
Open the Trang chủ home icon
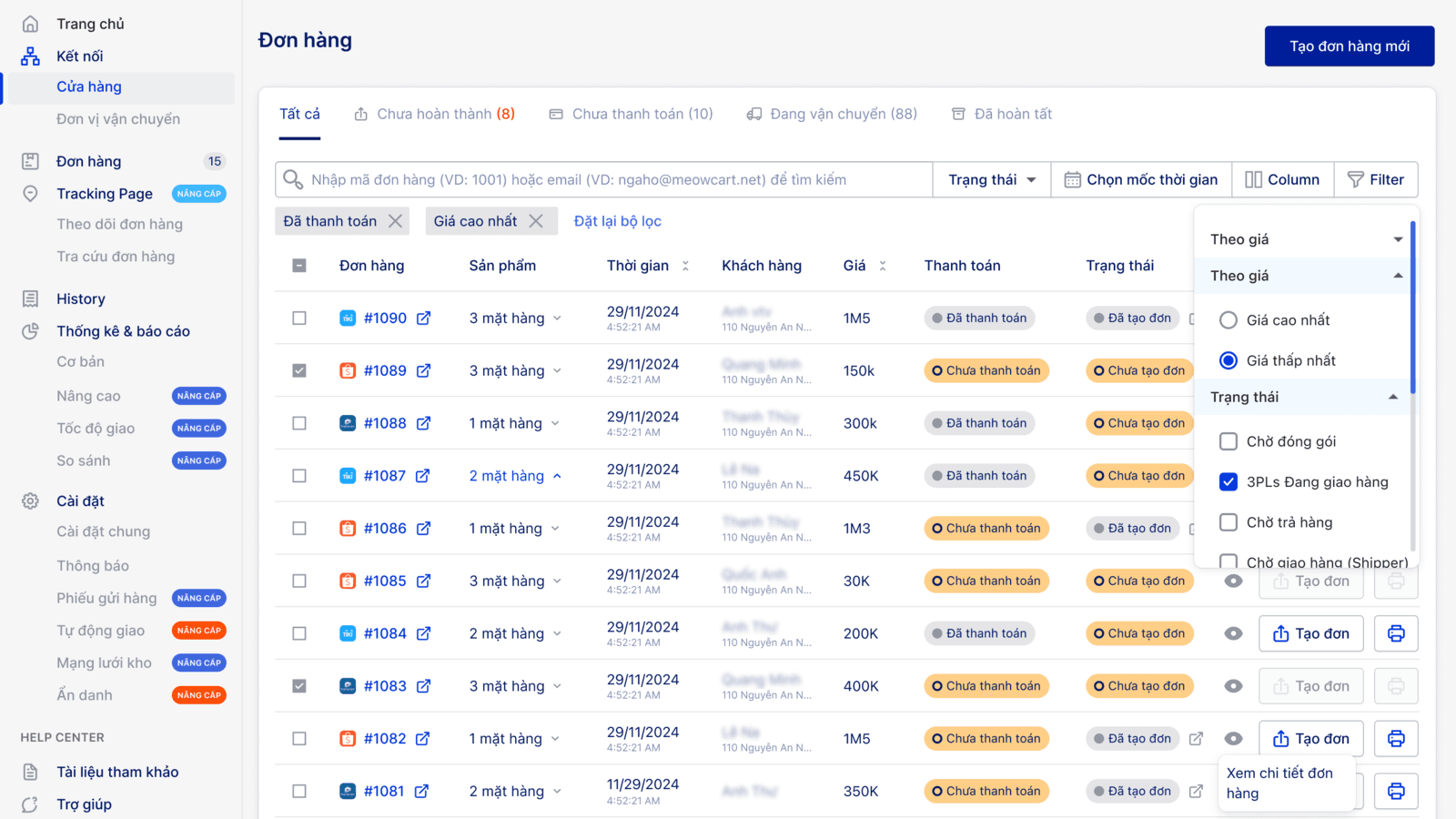tap(30, 24)
